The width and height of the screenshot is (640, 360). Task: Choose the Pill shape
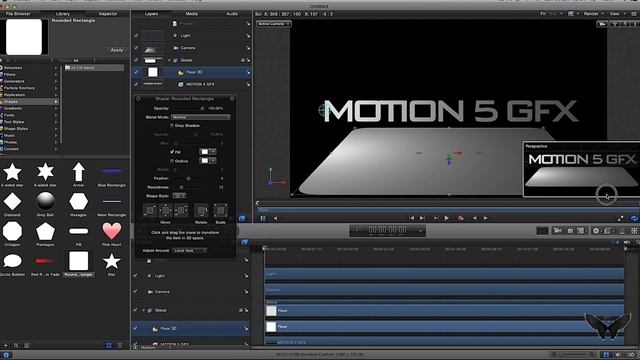78,231
